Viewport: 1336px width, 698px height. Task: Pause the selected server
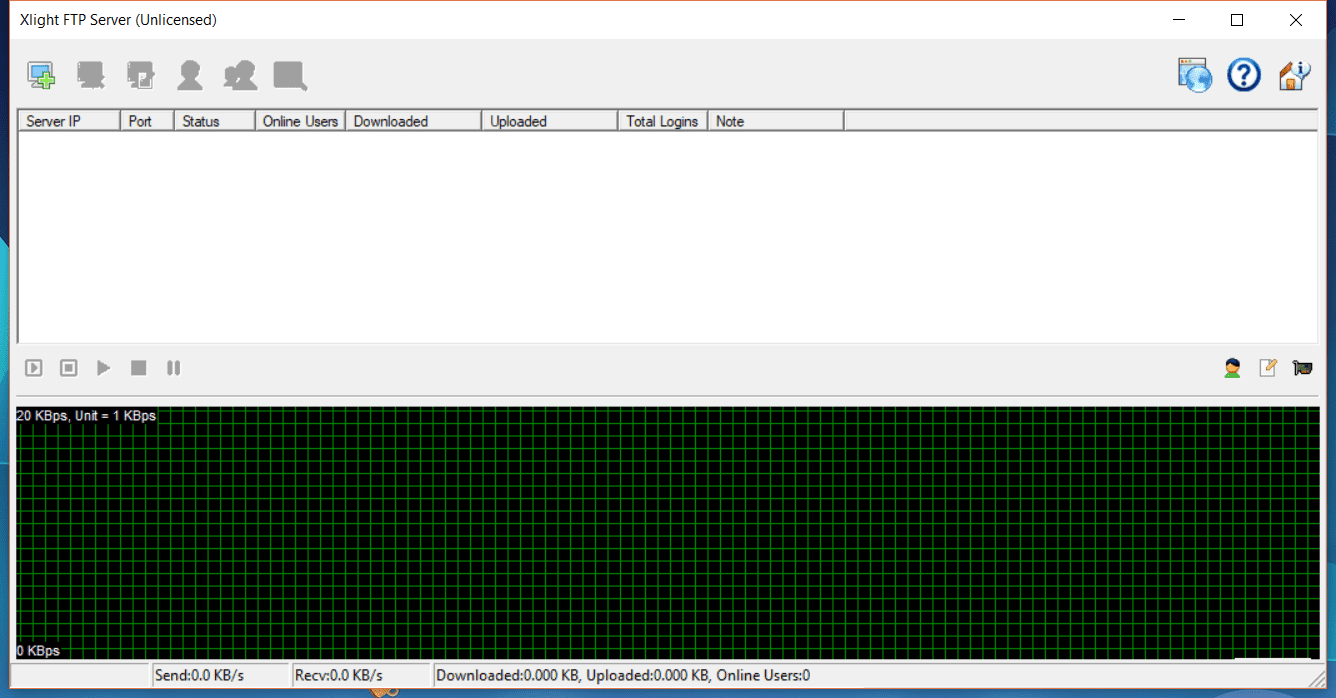173,368
